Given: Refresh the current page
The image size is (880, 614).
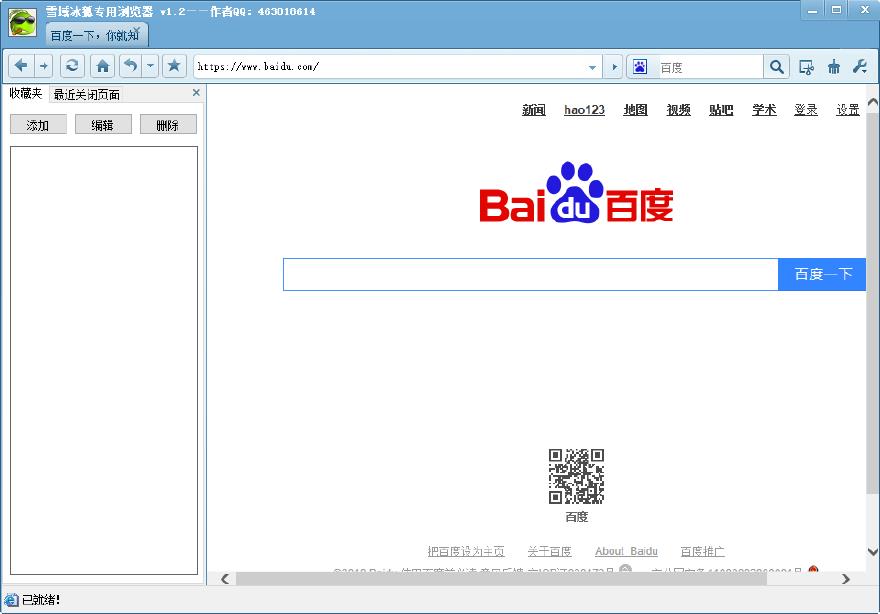Looking at the screenshot, I should (72, 66).
